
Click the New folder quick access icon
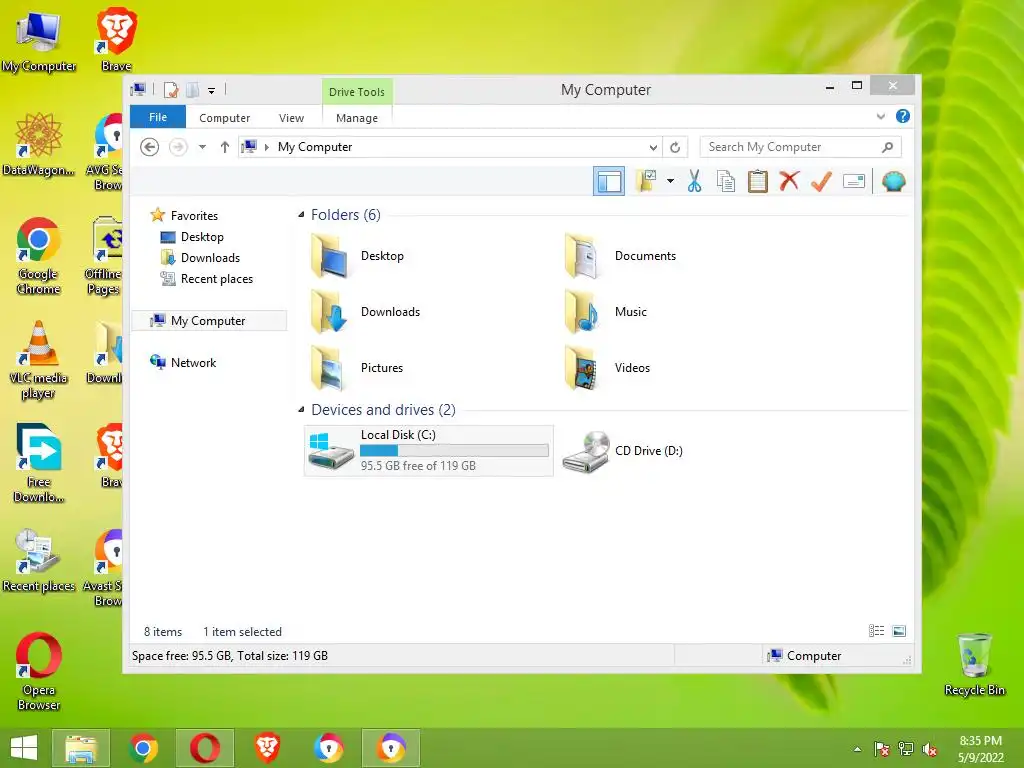tap(192, 90)
